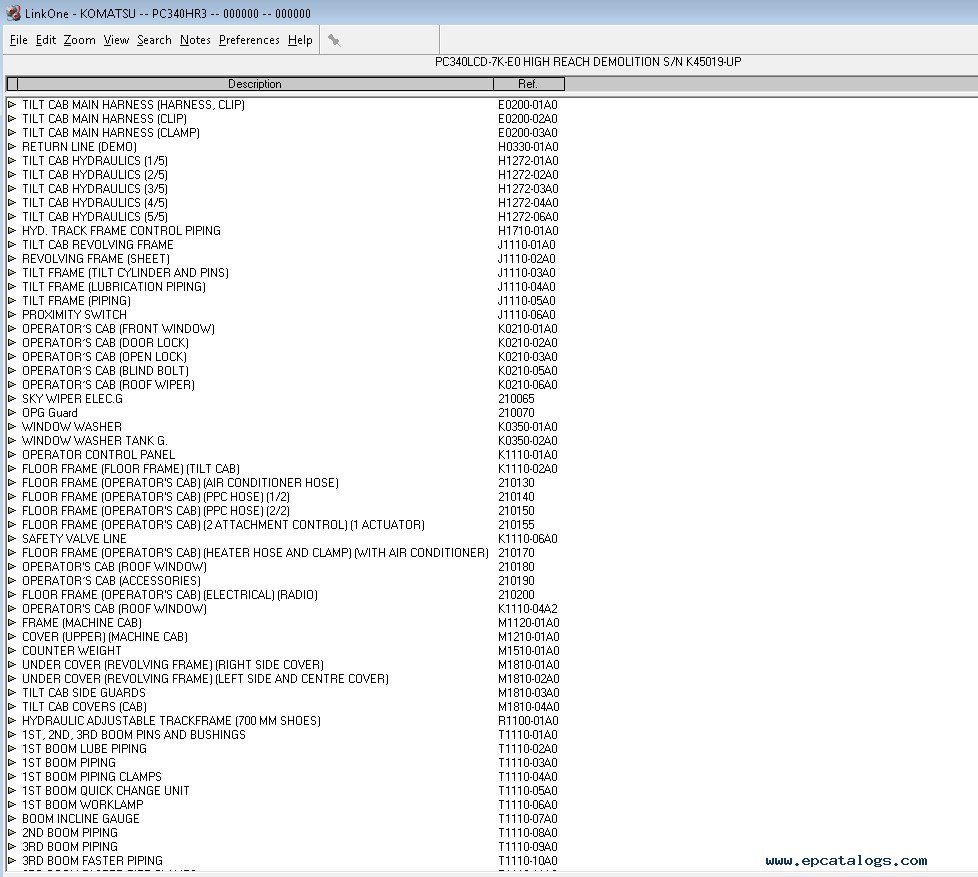Expand the COUNTER WEIGHT arrow

click(12, 651)
